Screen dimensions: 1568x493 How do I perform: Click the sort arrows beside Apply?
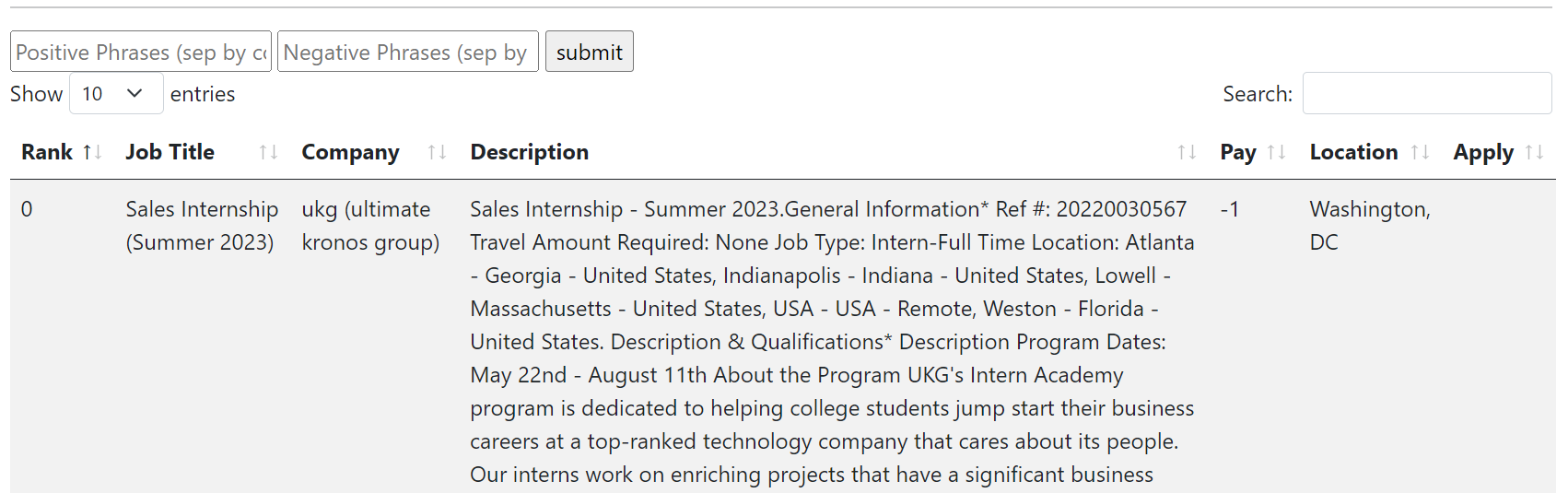(x=1534, y=152)
